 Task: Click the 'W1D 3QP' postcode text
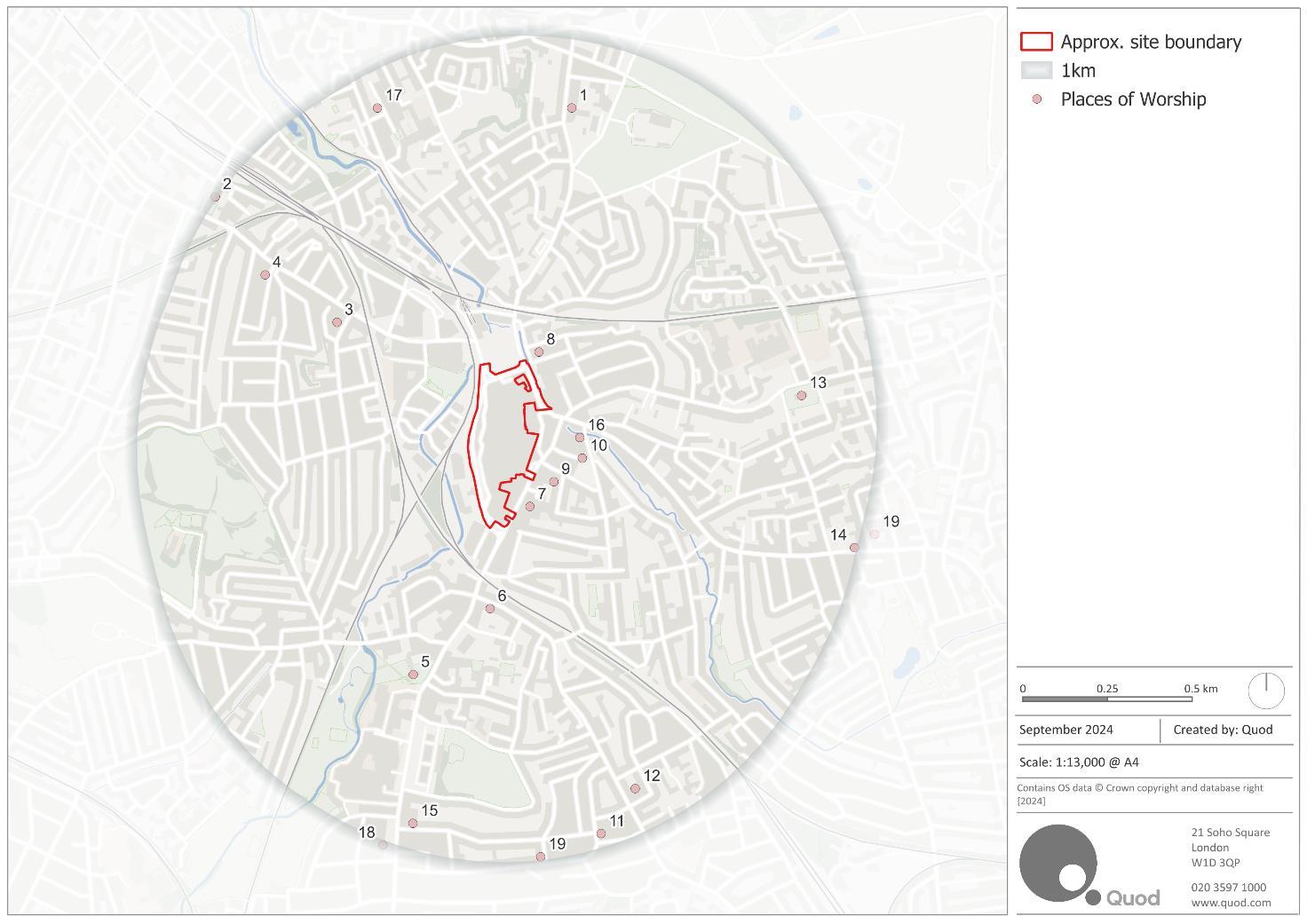(1216, 863)
